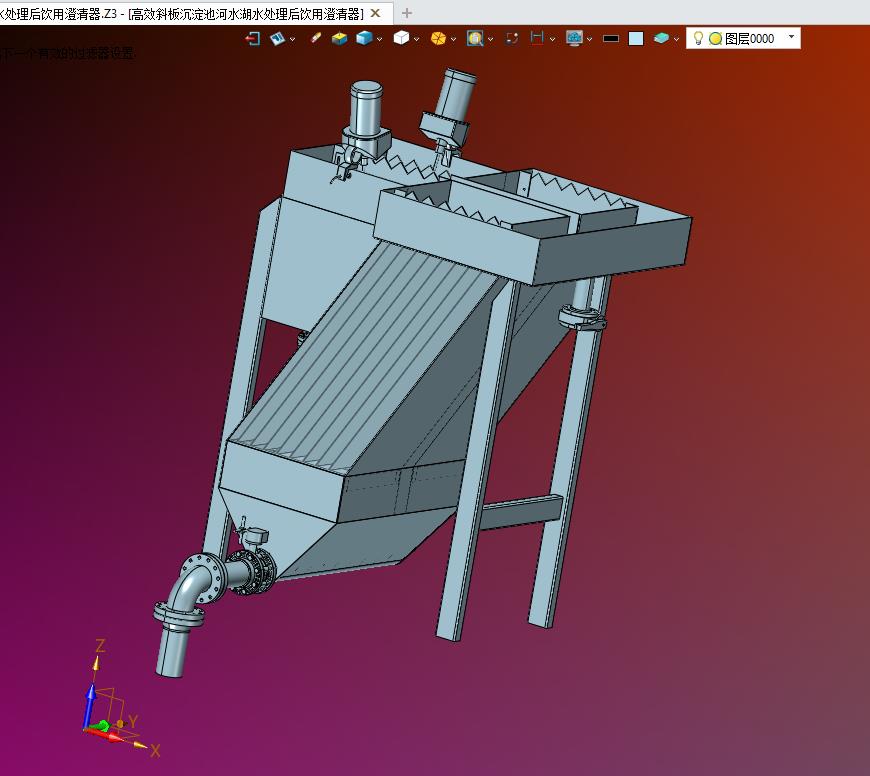Open dropdown beside monitor display icon

(x=589, y=39)
